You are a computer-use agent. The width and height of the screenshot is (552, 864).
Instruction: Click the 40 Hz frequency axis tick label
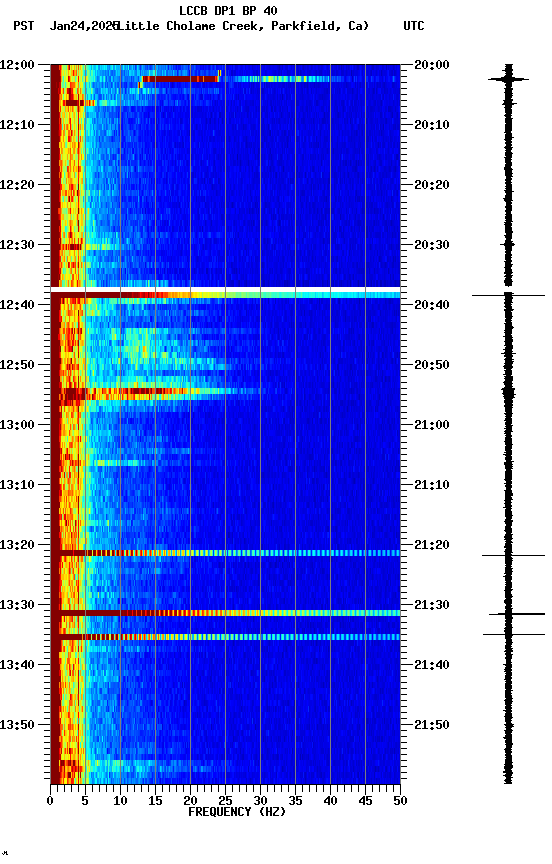click(330, 801)
